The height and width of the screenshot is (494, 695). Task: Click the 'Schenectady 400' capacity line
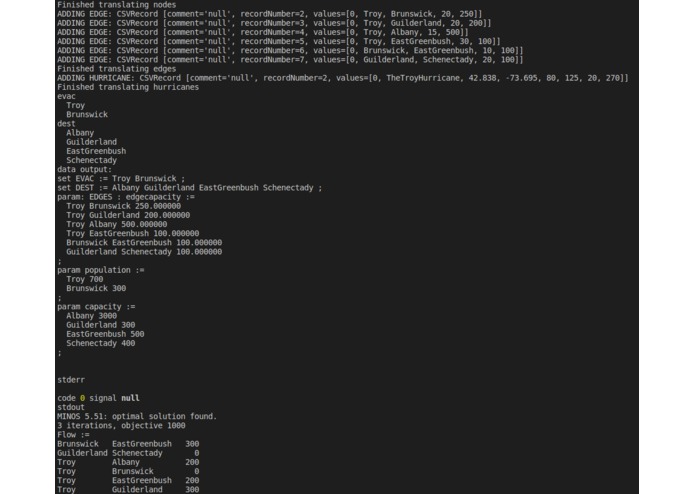101,343
